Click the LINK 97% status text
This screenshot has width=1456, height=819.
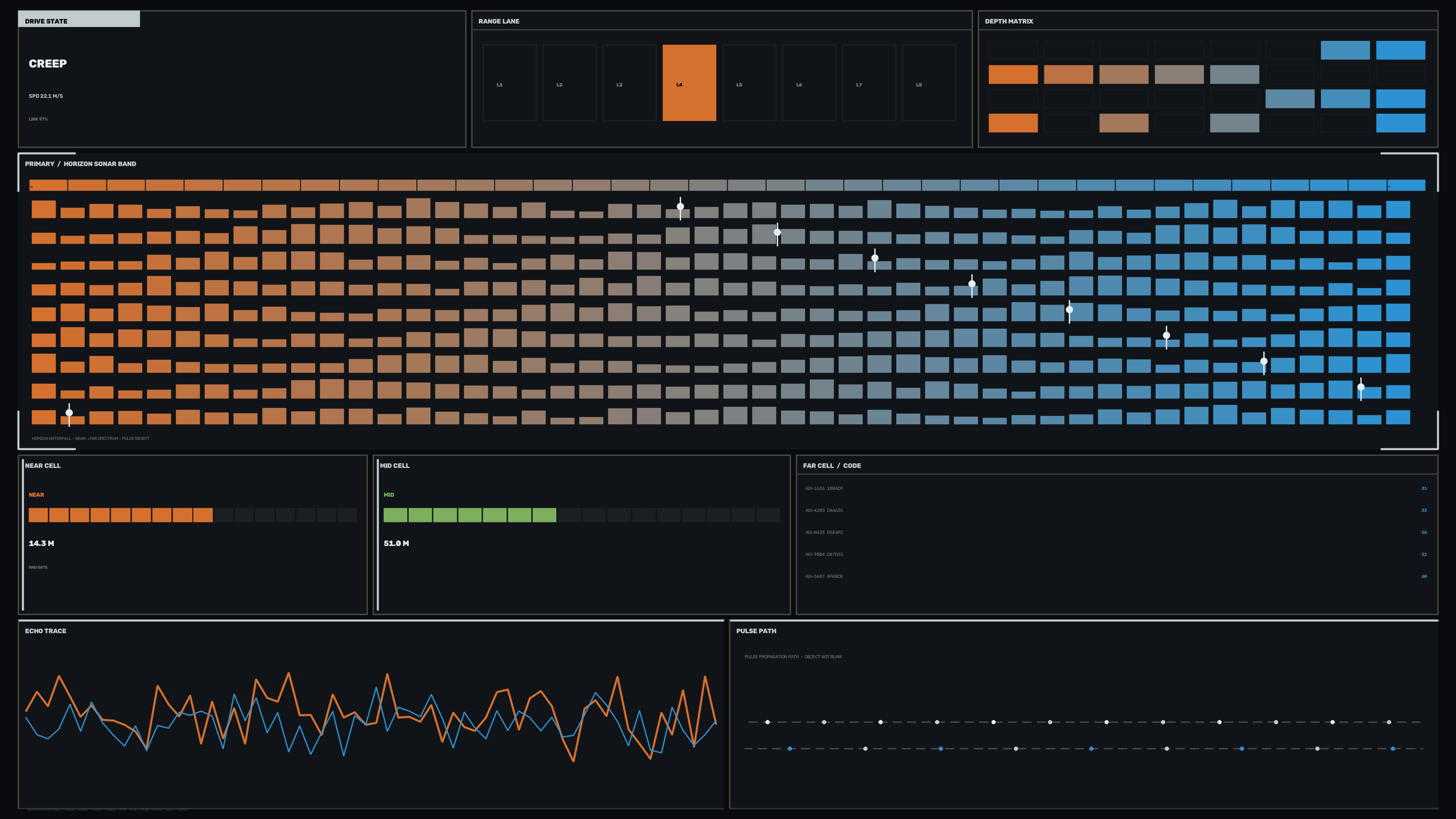pos(38,119)
